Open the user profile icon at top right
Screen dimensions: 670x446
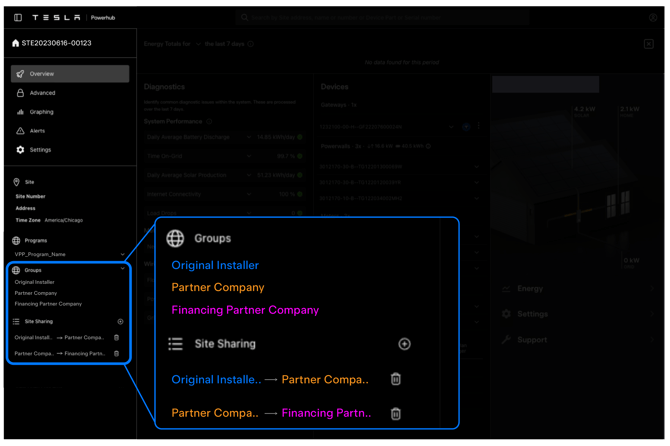652,17
